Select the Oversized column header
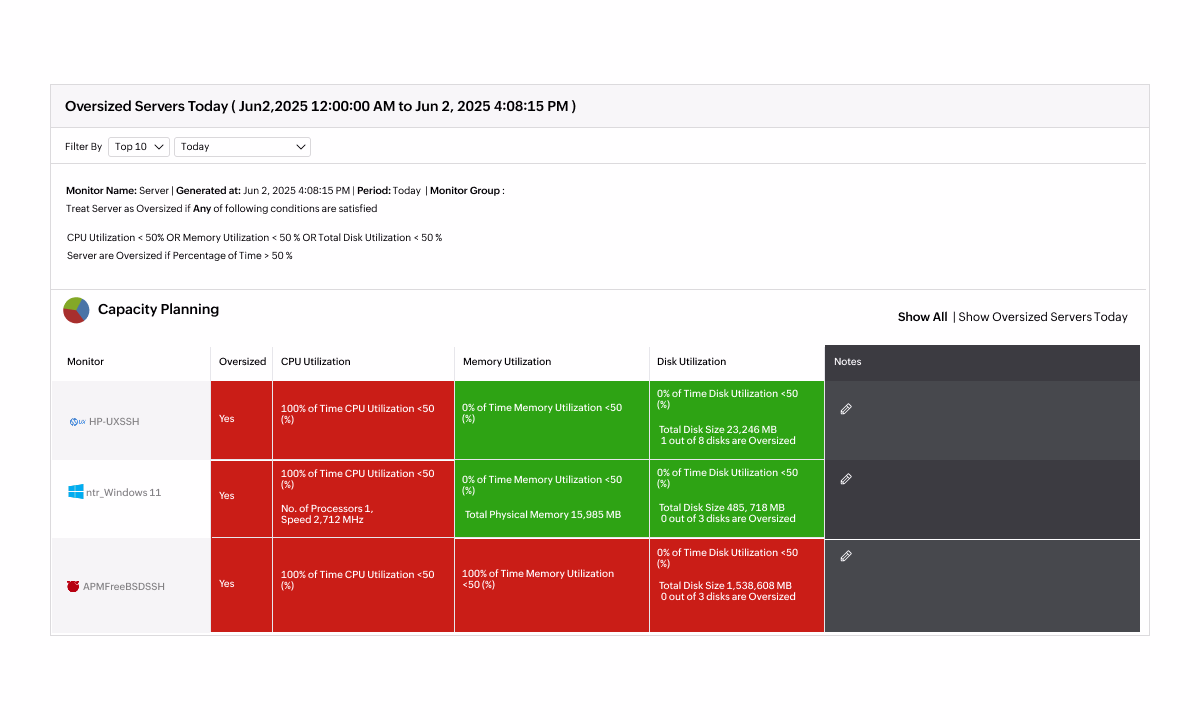 pyautogui.click(x=242, y=362)
